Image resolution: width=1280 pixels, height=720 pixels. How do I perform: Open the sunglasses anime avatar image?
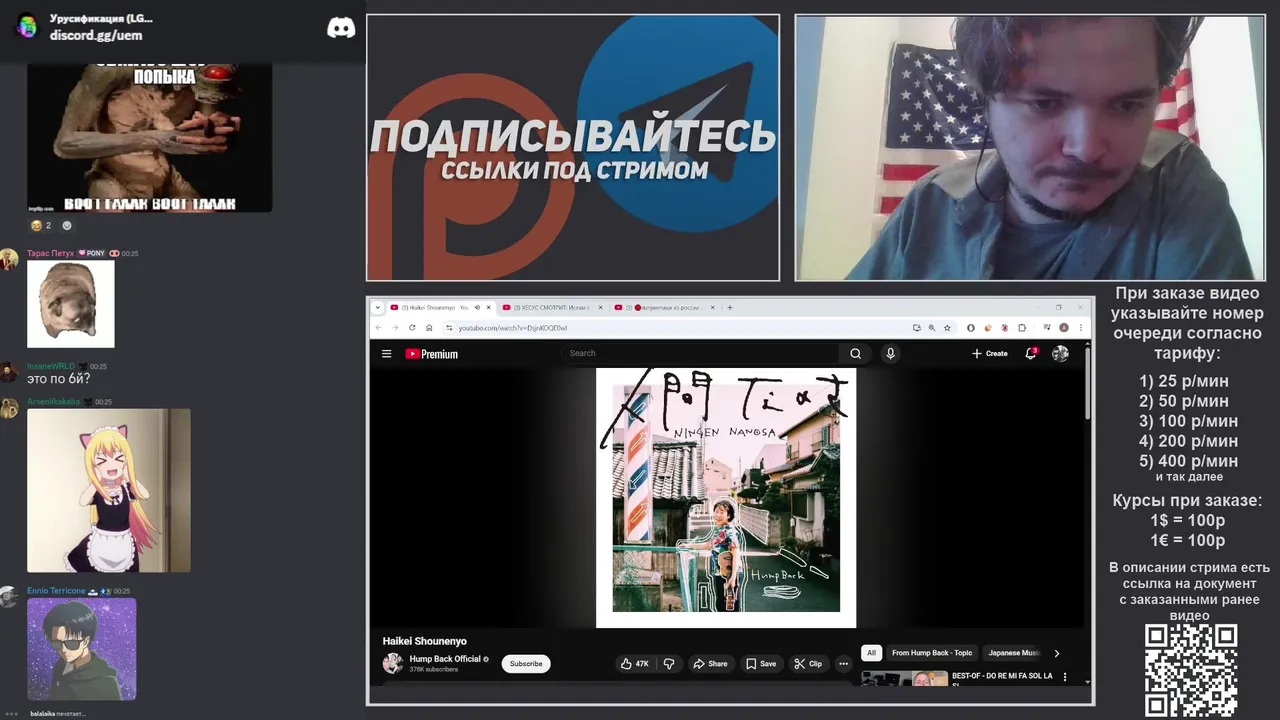tap(82, 649)
